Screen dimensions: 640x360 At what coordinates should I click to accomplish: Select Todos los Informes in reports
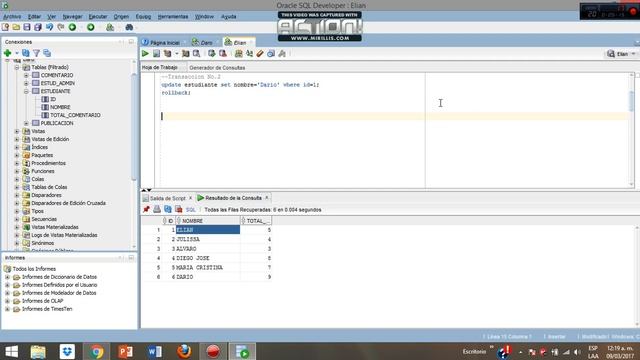tap(34, 269)
